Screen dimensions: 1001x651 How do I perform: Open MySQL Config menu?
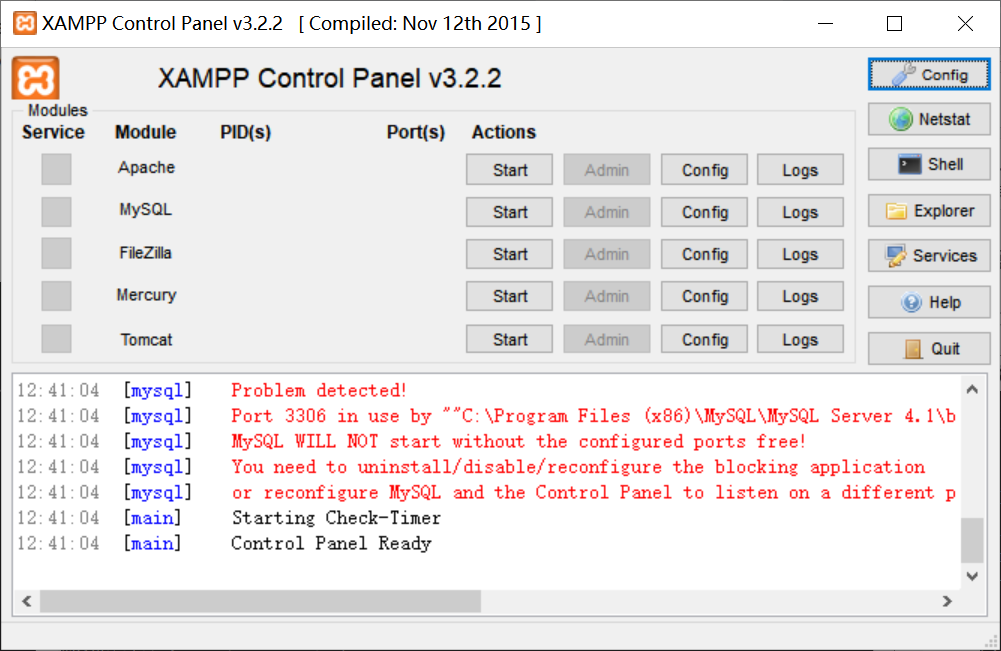point(704,212)
